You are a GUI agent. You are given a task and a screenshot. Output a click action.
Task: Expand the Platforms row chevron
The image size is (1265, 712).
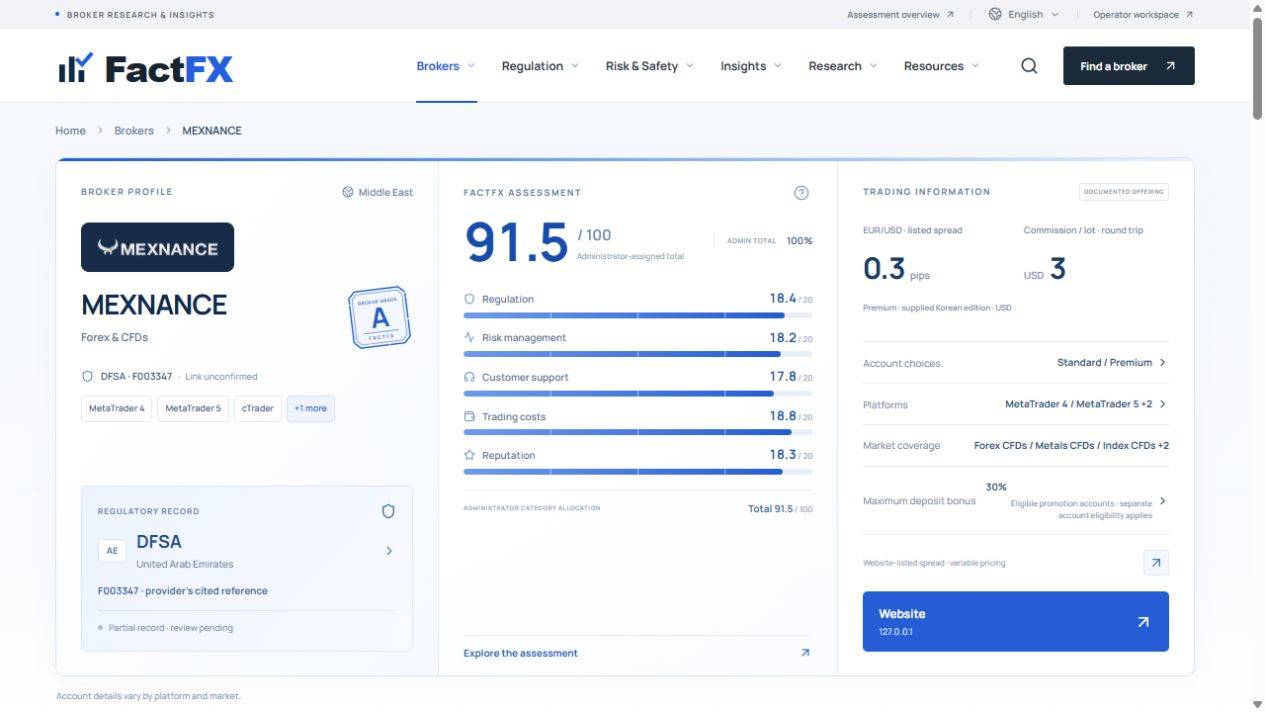click(1162, 404)
